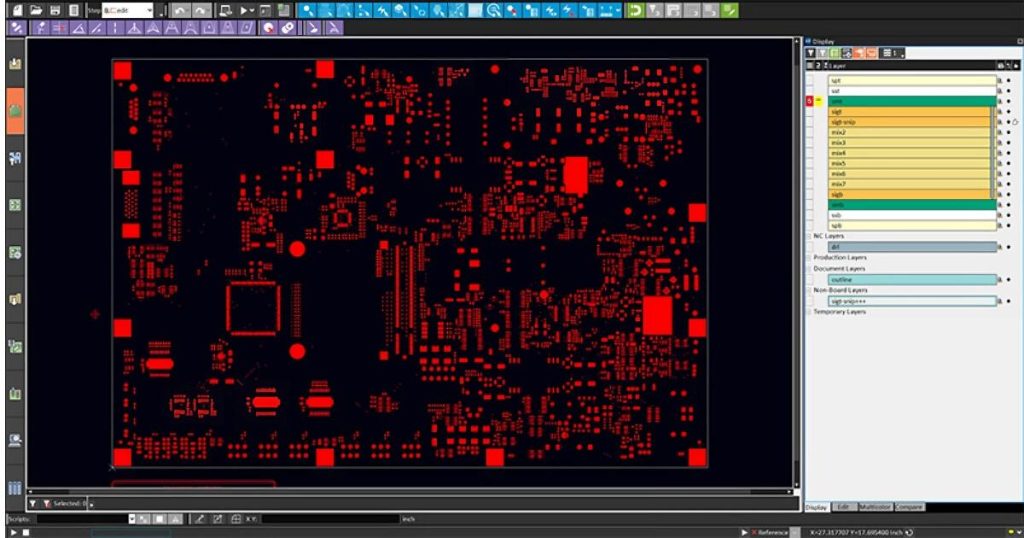Toggle visibility checkbox for spt layer
This screenshot has height=538, width=1024.
[x=810, y=80]
